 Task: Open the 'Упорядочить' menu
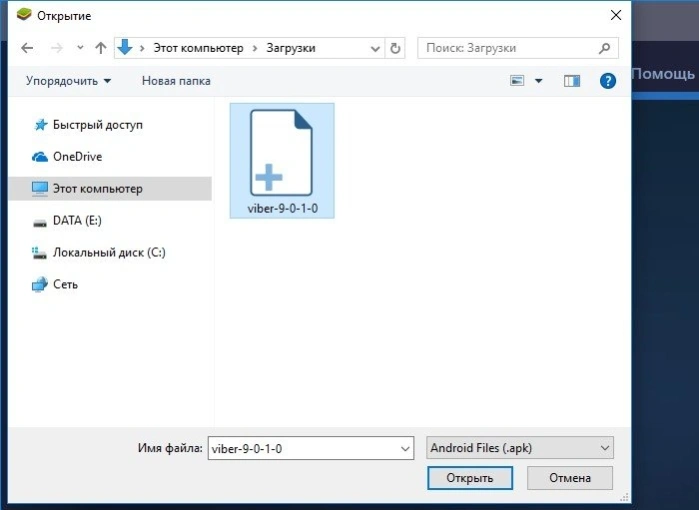click(x=68, y=81)
